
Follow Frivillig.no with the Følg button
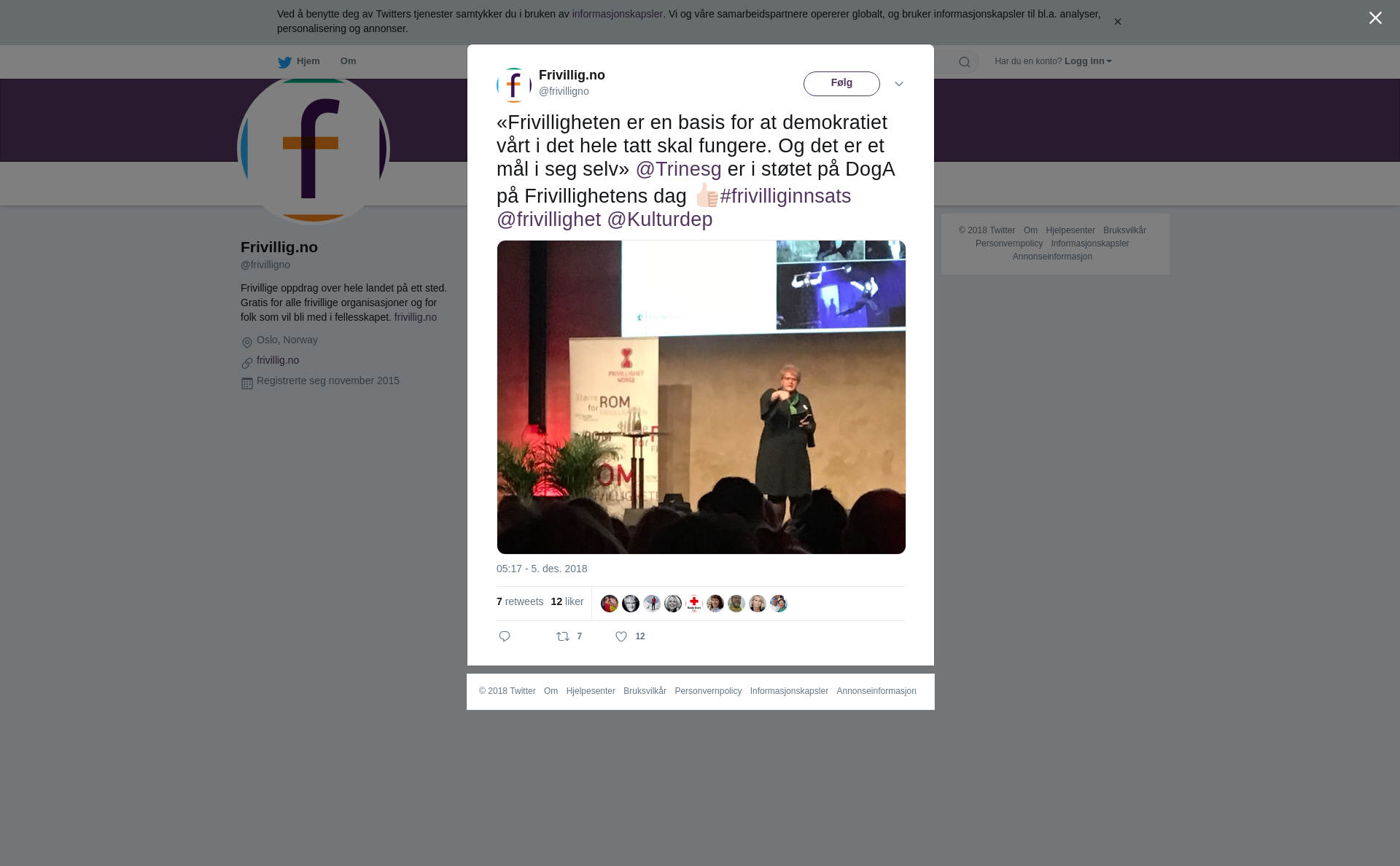841,84
